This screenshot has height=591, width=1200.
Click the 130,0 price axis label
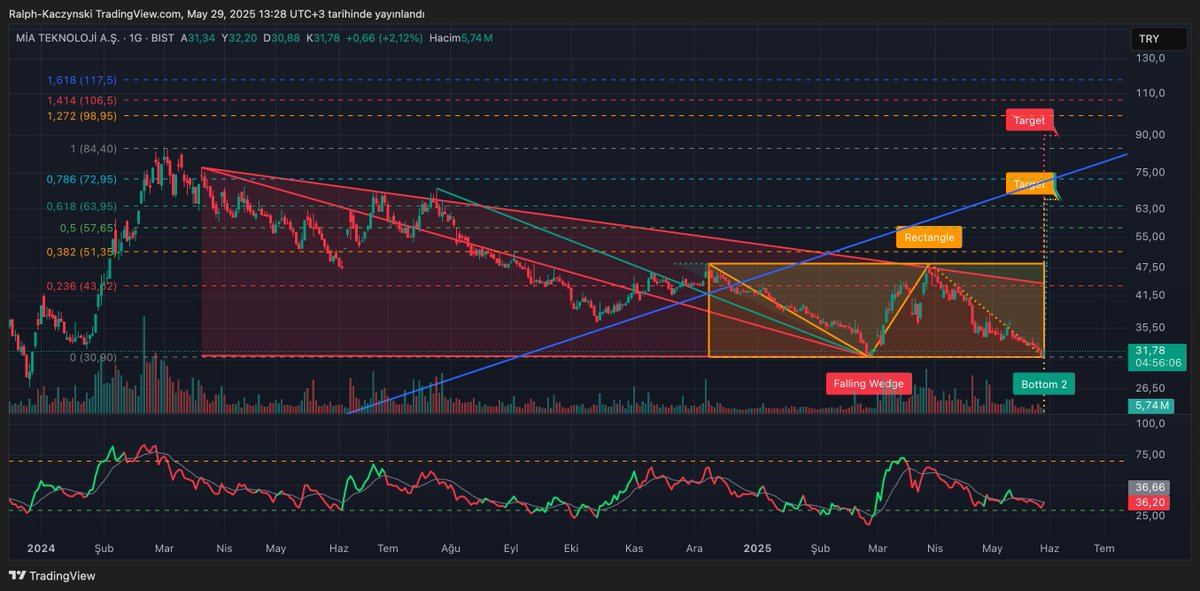click(x=1153, y=58)
